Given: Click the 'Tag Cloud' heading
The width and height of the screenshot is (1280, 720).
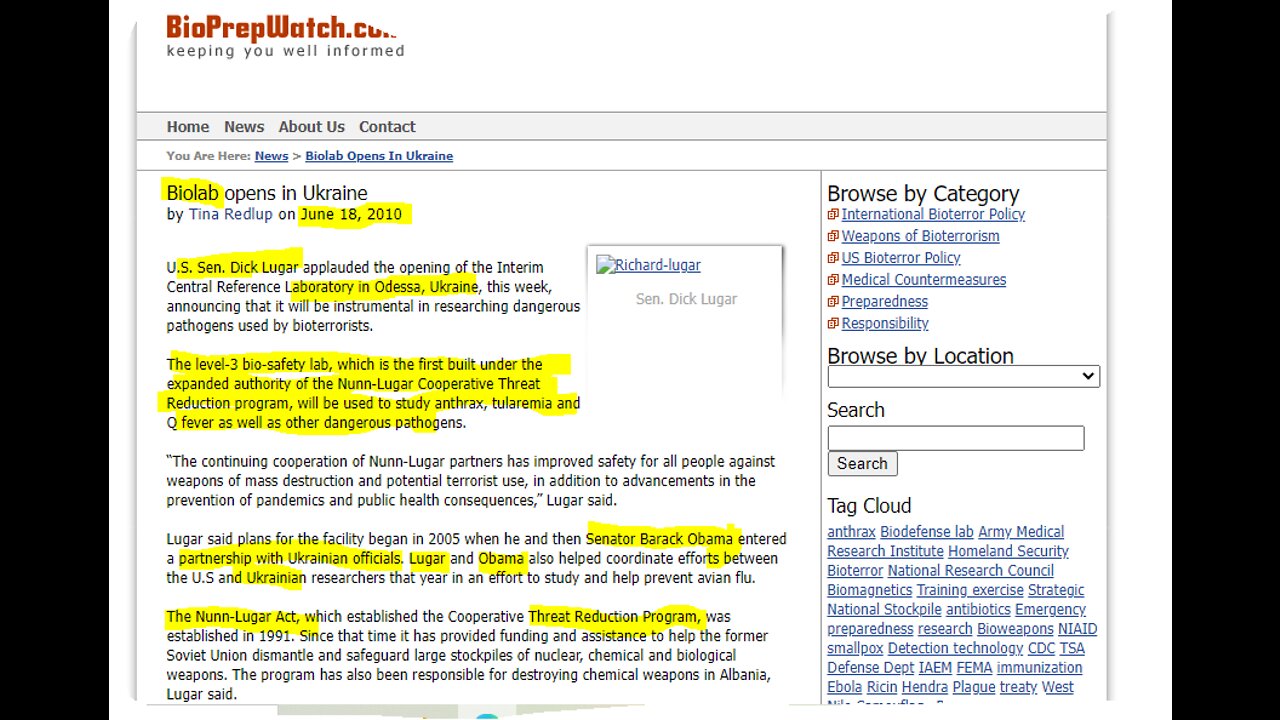Looking at the screenshot, I should pyautogui.click(x=869, y=506).
